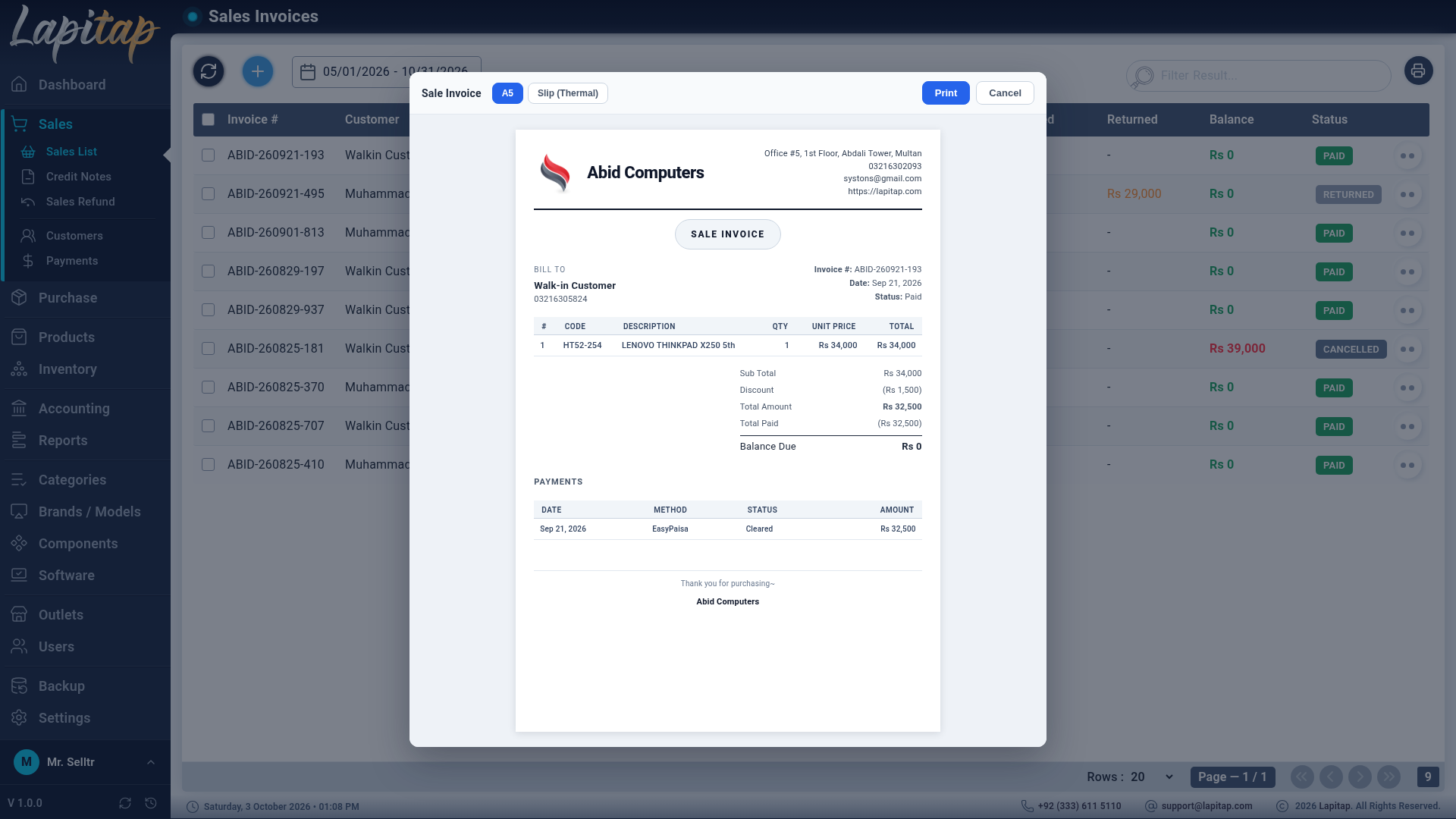Viewport: 1456px width, 819px height.
Task: Check the box for invoice ABID-260825-370
Action: click(x=209, y=387)
